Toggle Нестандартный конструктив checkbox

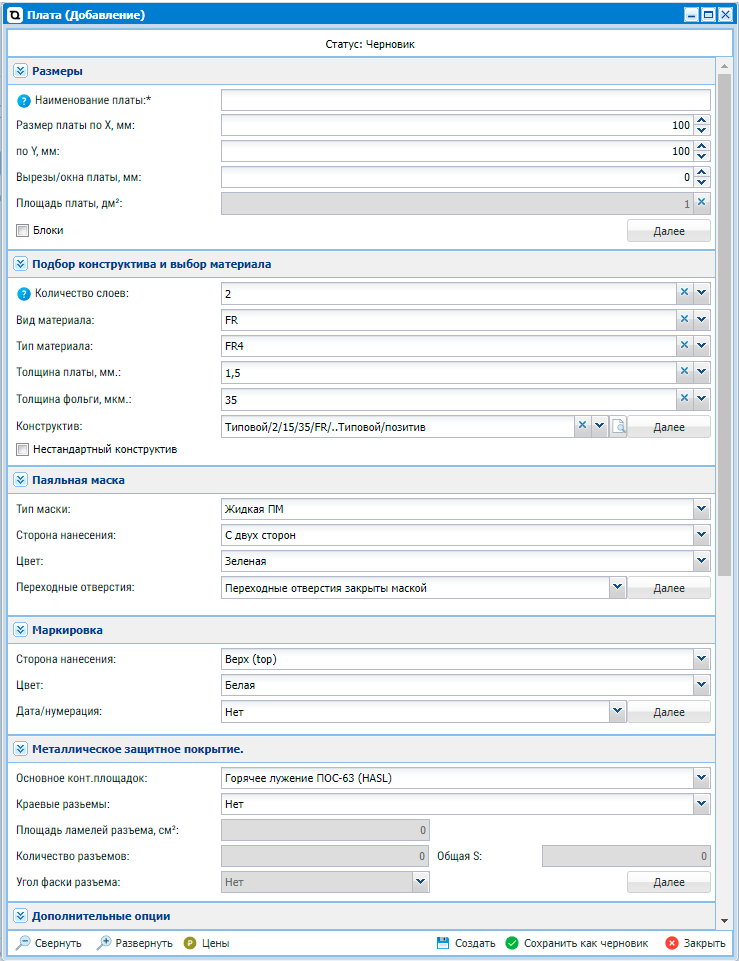[23, 450]
